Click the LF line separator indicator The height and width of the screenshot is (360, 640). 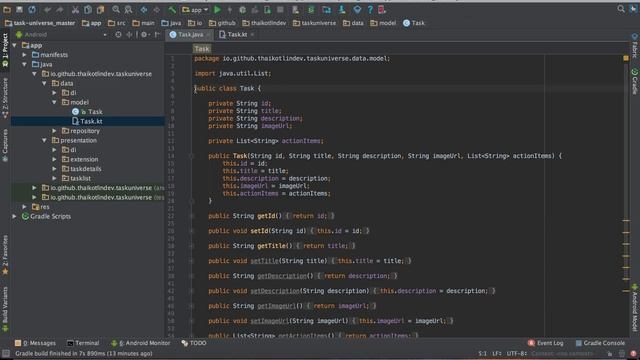[x=497, y=353]
